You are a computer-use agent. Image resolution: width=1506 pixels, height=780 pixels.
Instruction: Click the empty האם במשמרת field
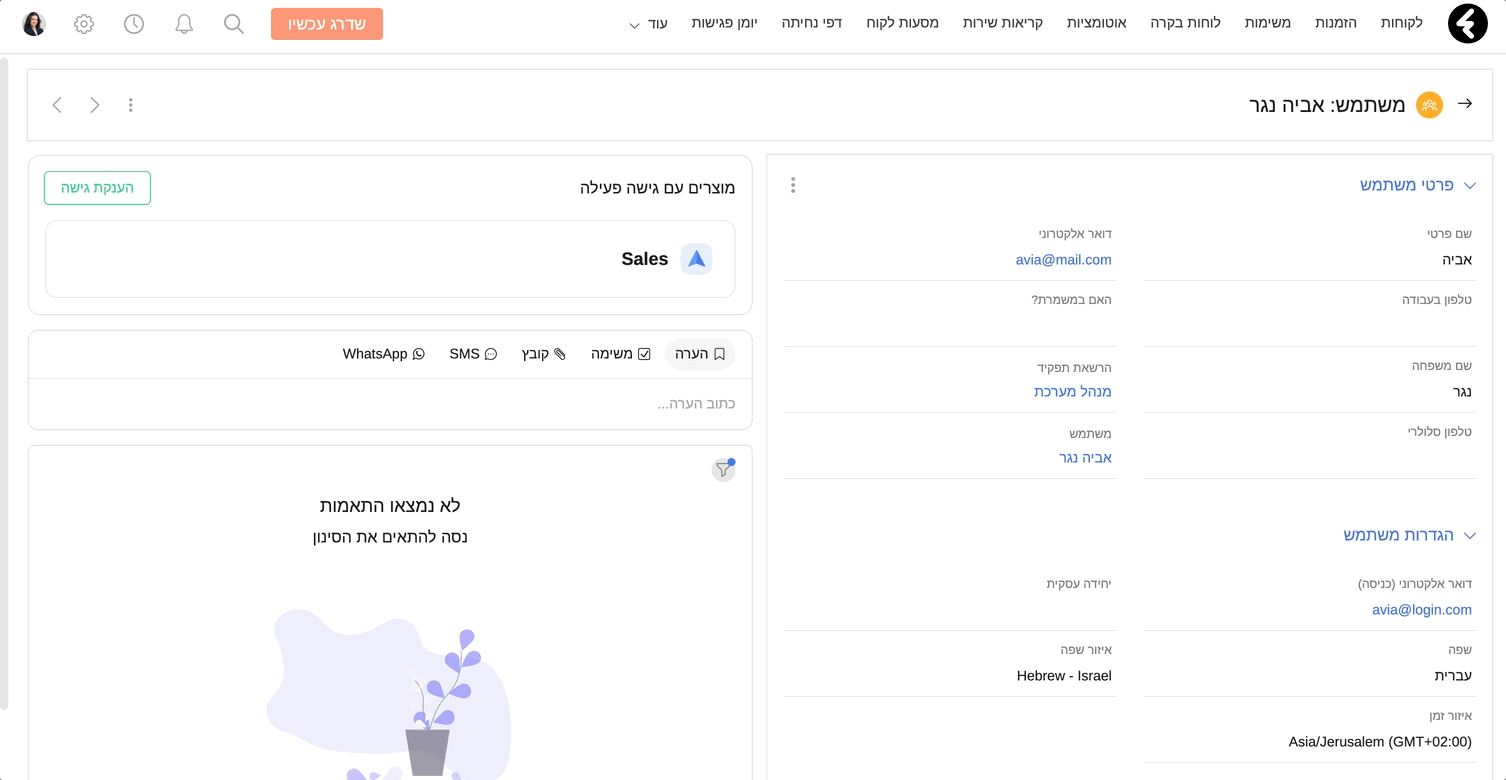point(949,326)
